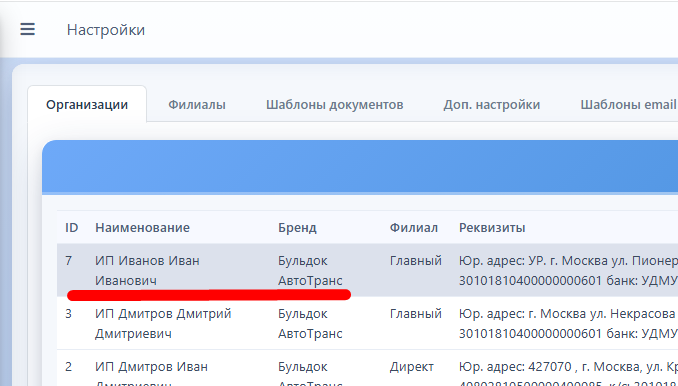The width and height of the screenshot is (678, 386).
Task: Click the Настройки page title
Action: click(106, 30)
